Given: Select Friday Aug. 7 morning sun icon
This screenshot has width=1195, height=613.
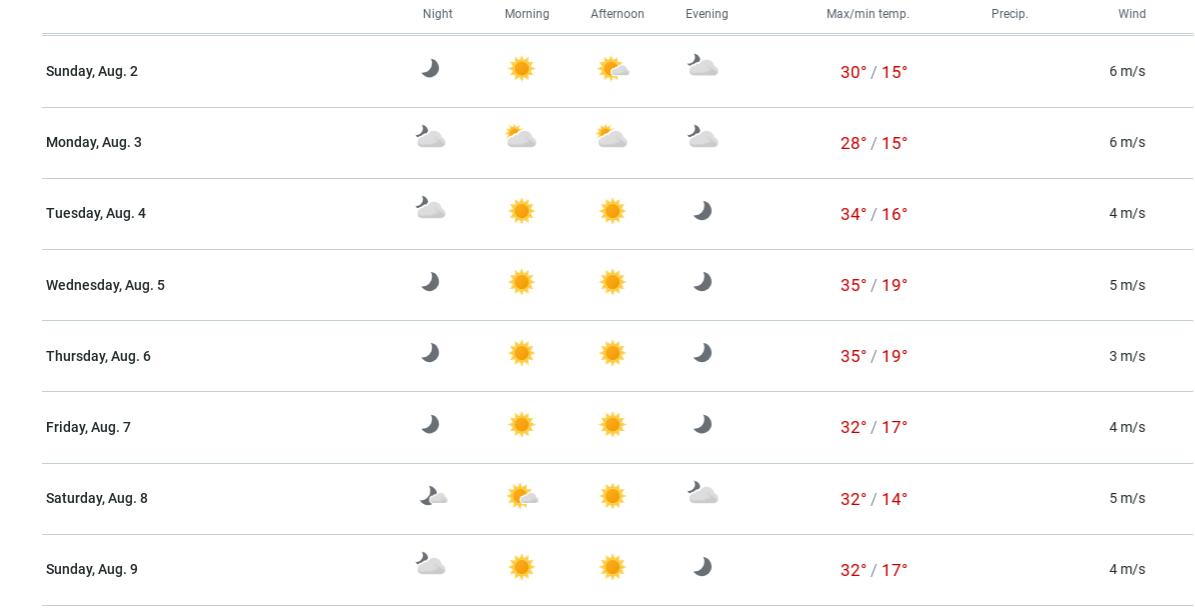Looking at the screenshot, I should click(x=521, y=425).
